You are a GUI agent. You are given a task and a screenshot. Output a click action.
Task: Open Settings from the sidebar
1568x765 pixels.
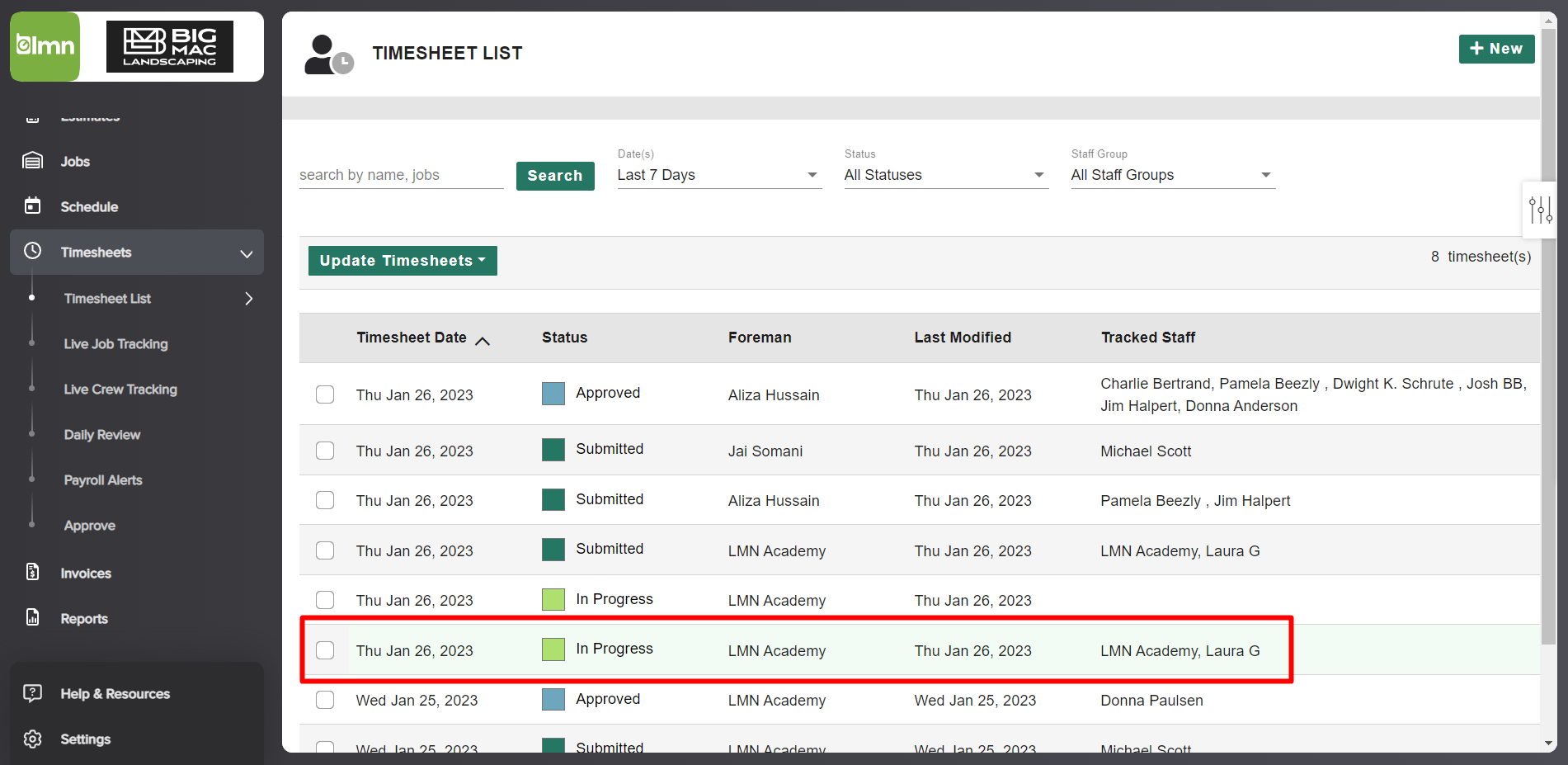86,739
